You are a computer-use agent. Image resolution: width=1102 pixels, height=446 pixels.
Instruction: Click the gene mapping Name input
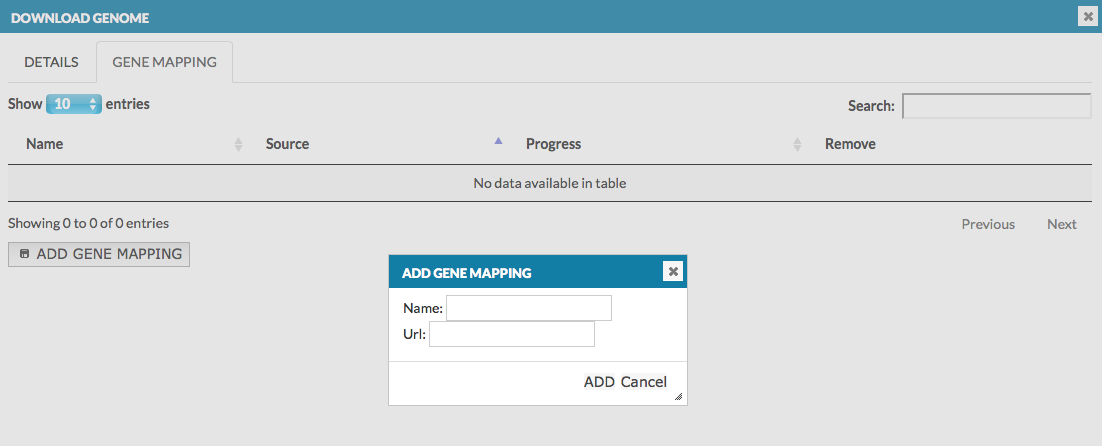point(528,308)
